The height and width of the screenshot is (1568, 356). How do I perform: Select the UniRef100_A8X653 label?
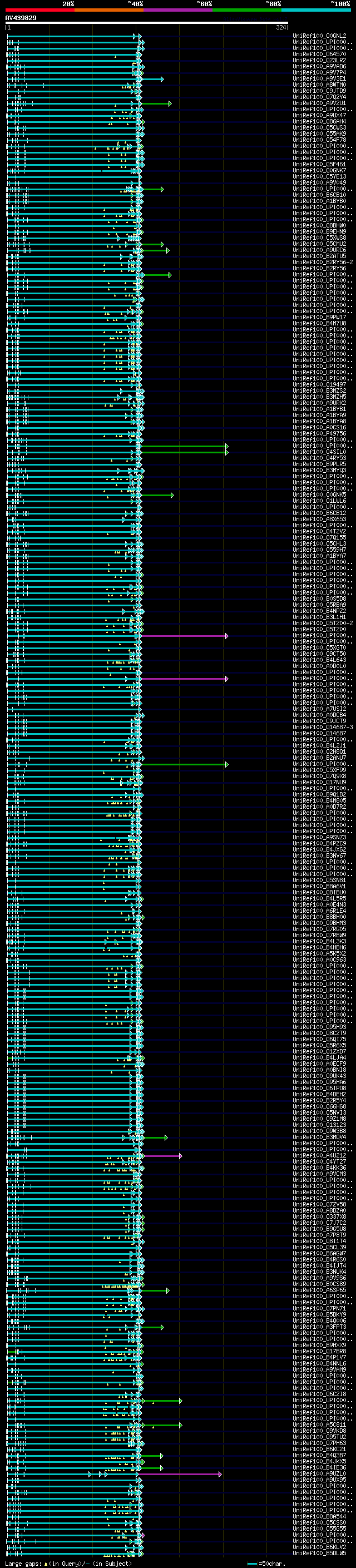[x=319, y=519]
